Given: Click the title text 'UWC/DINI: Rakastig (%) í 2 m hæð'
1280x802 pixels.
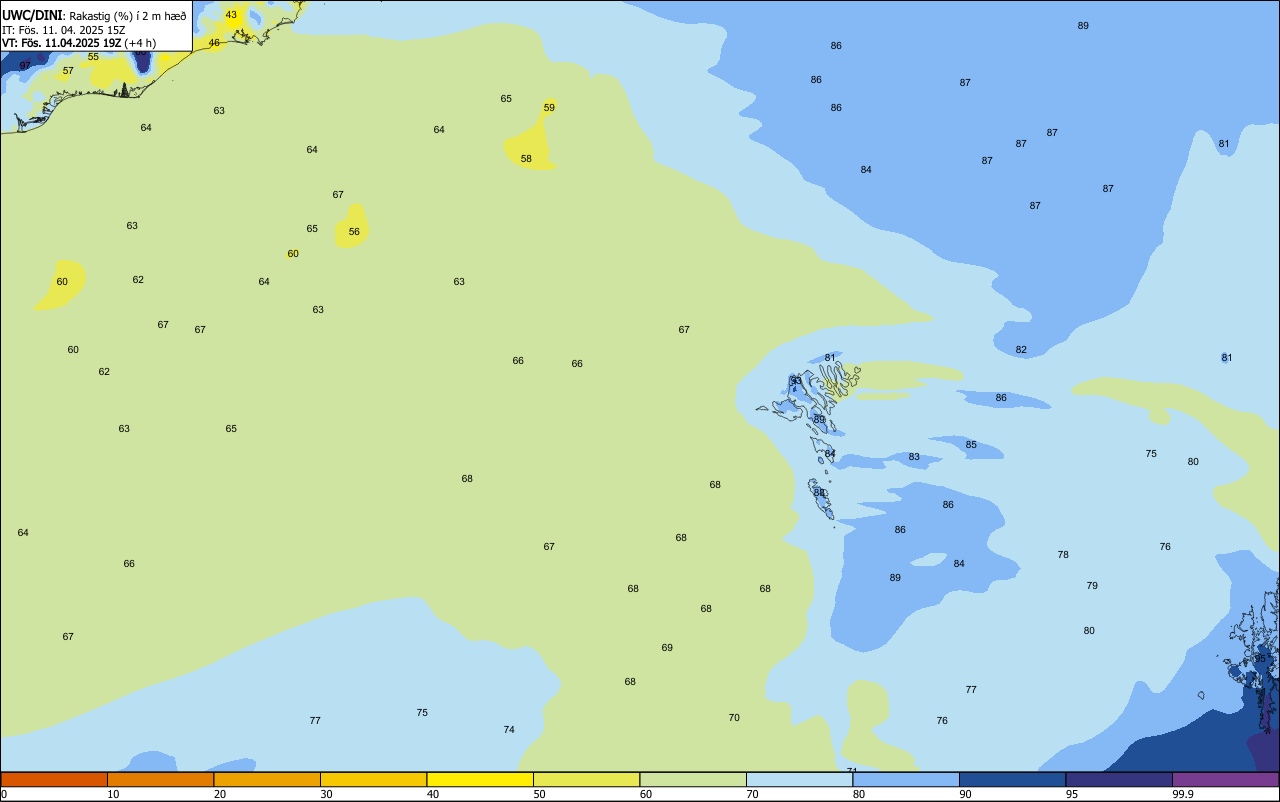Looking at the screenshot, I should pos(94,15).
